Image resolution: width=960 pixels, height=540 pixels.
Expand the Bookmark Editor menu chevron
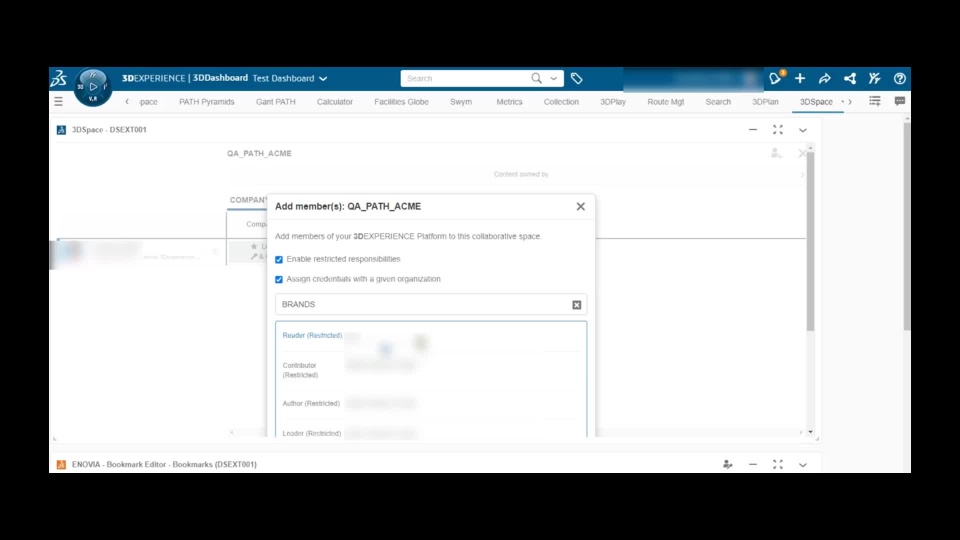(x=803, y=465)
